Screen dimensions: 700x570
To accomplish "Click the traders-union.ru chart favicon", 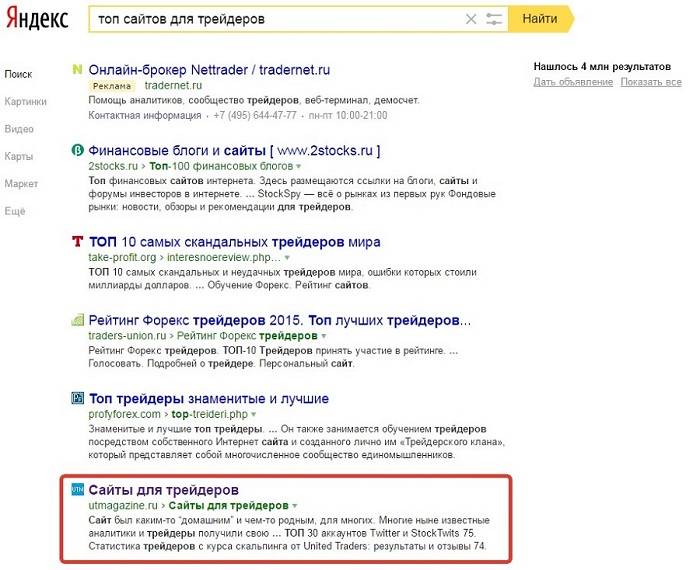I will (x=77, y=320).
